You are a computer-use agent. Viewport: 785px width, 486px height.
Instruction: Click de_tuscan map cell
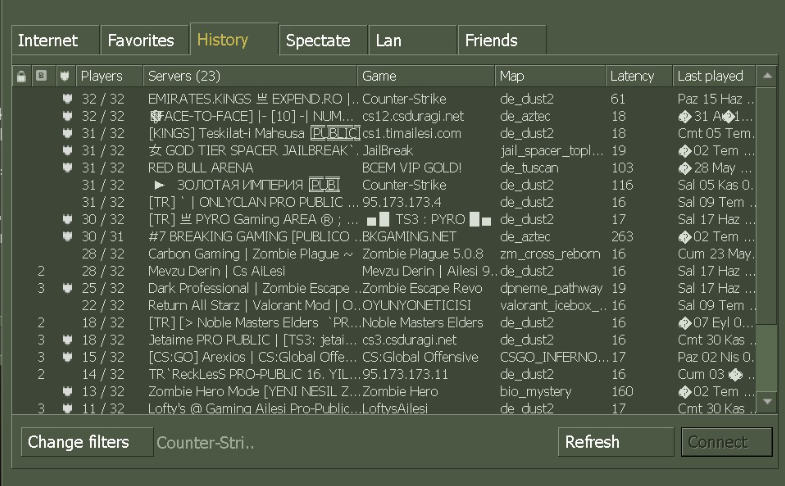click(x=529, y=168)
